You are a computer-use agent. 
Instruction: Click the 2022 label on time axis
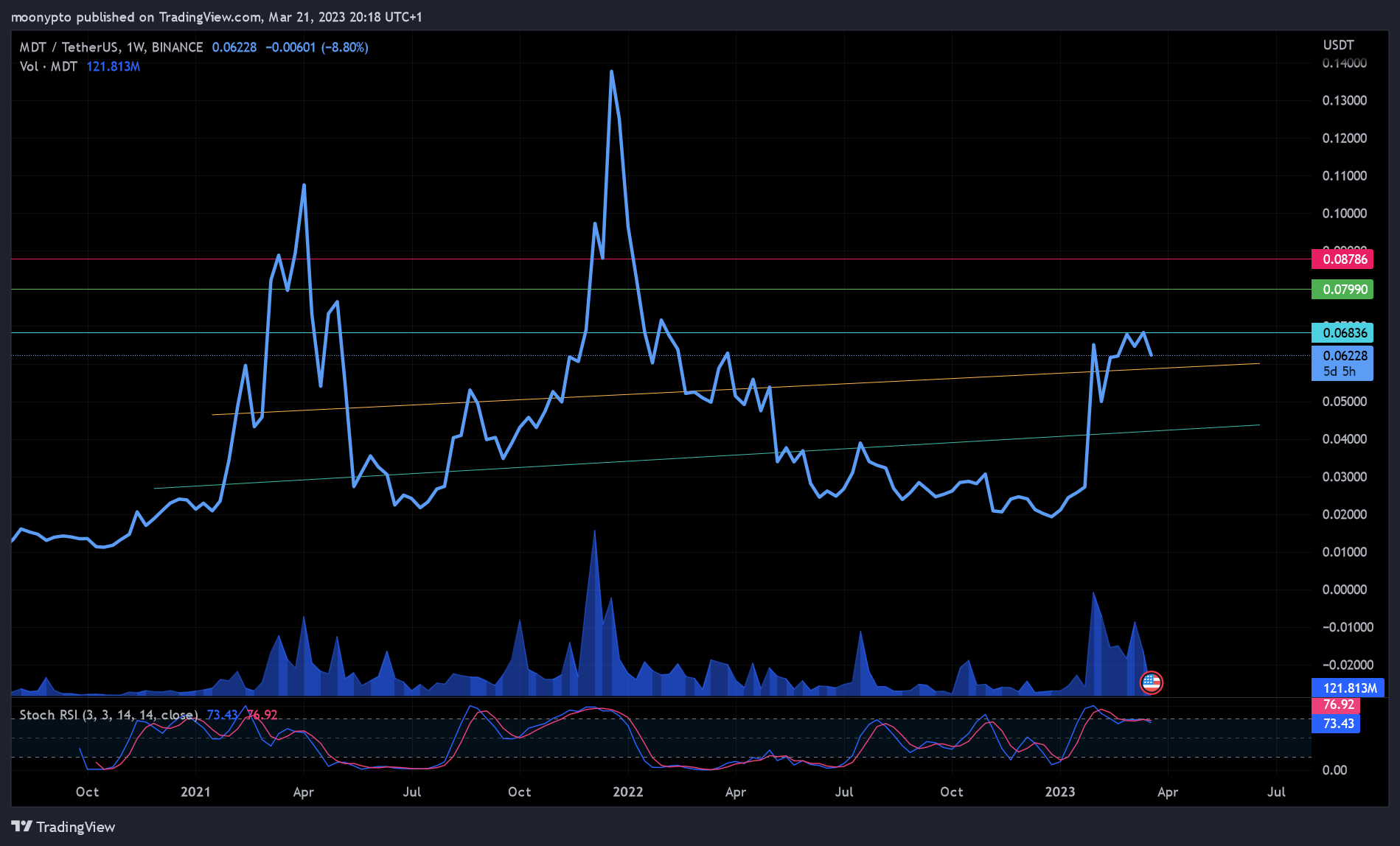click(x=628, y=792)
